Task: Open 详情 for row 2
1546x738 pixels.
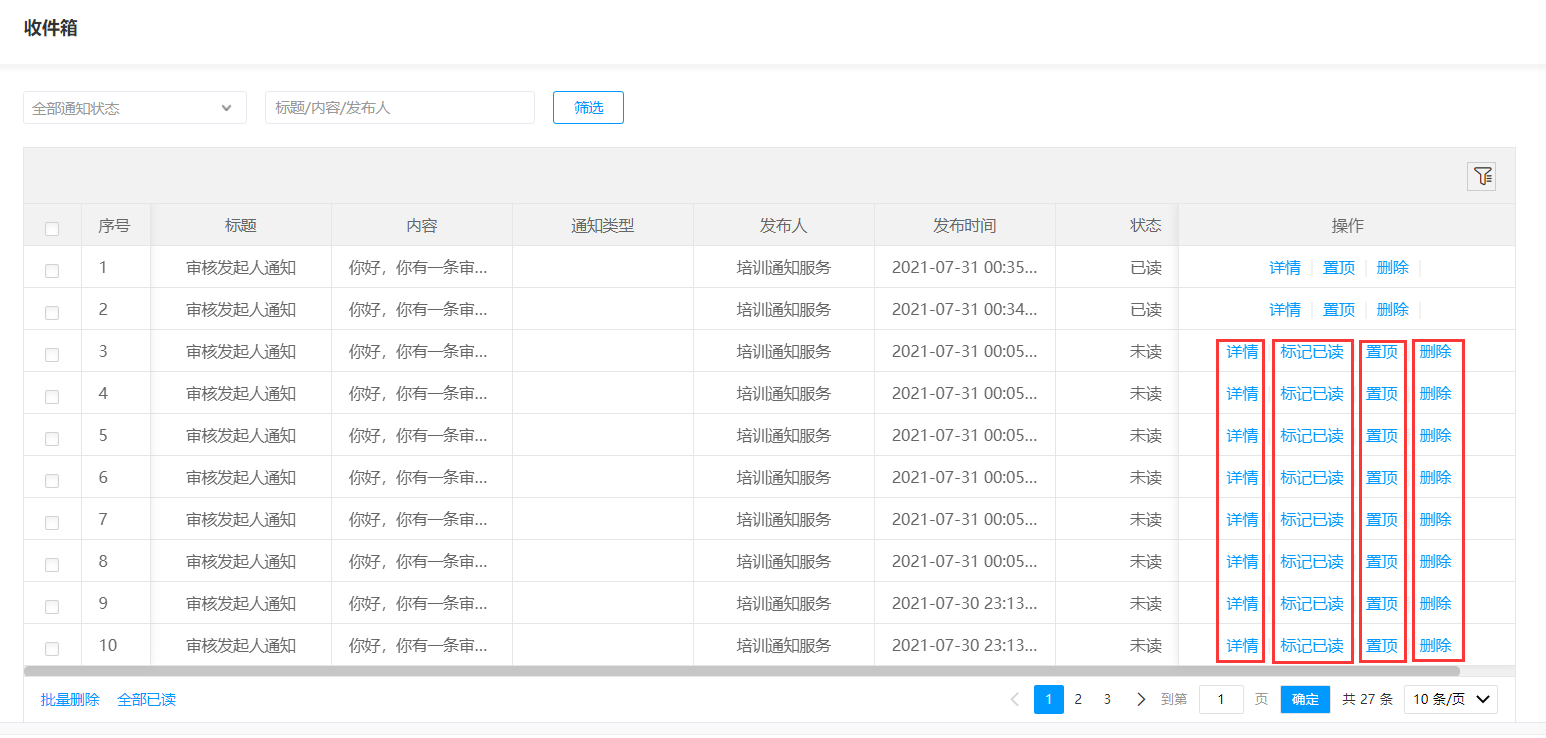Action: (x=1285, y=309)
